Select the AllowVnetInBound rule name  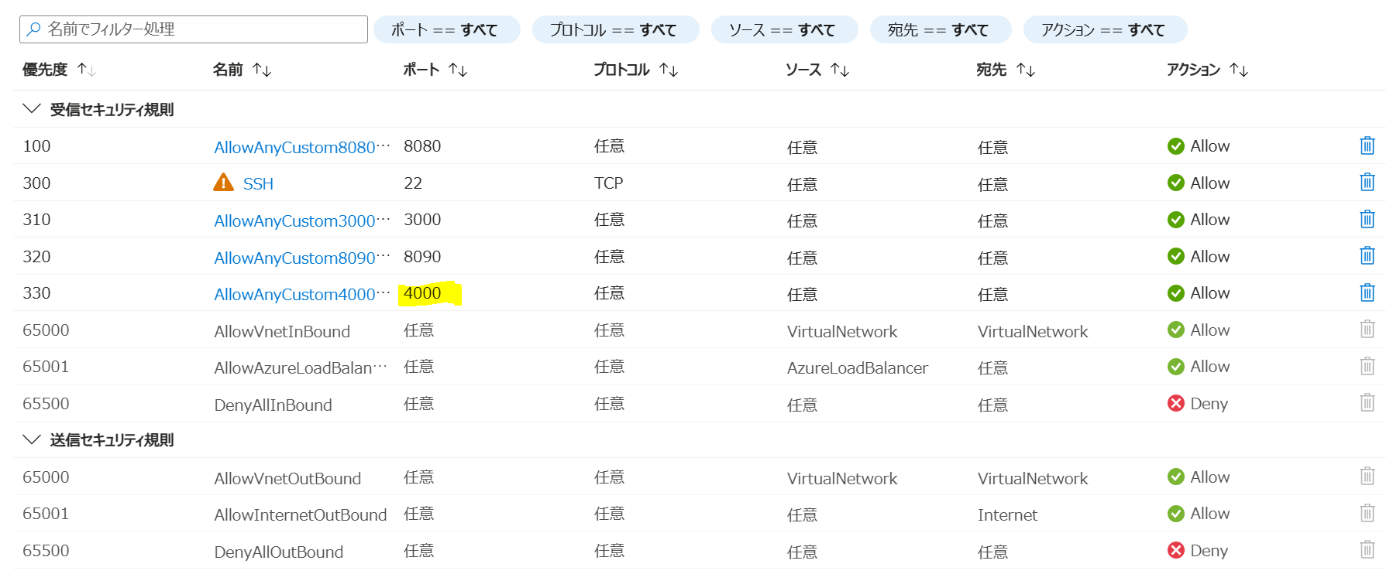[282, 331]
